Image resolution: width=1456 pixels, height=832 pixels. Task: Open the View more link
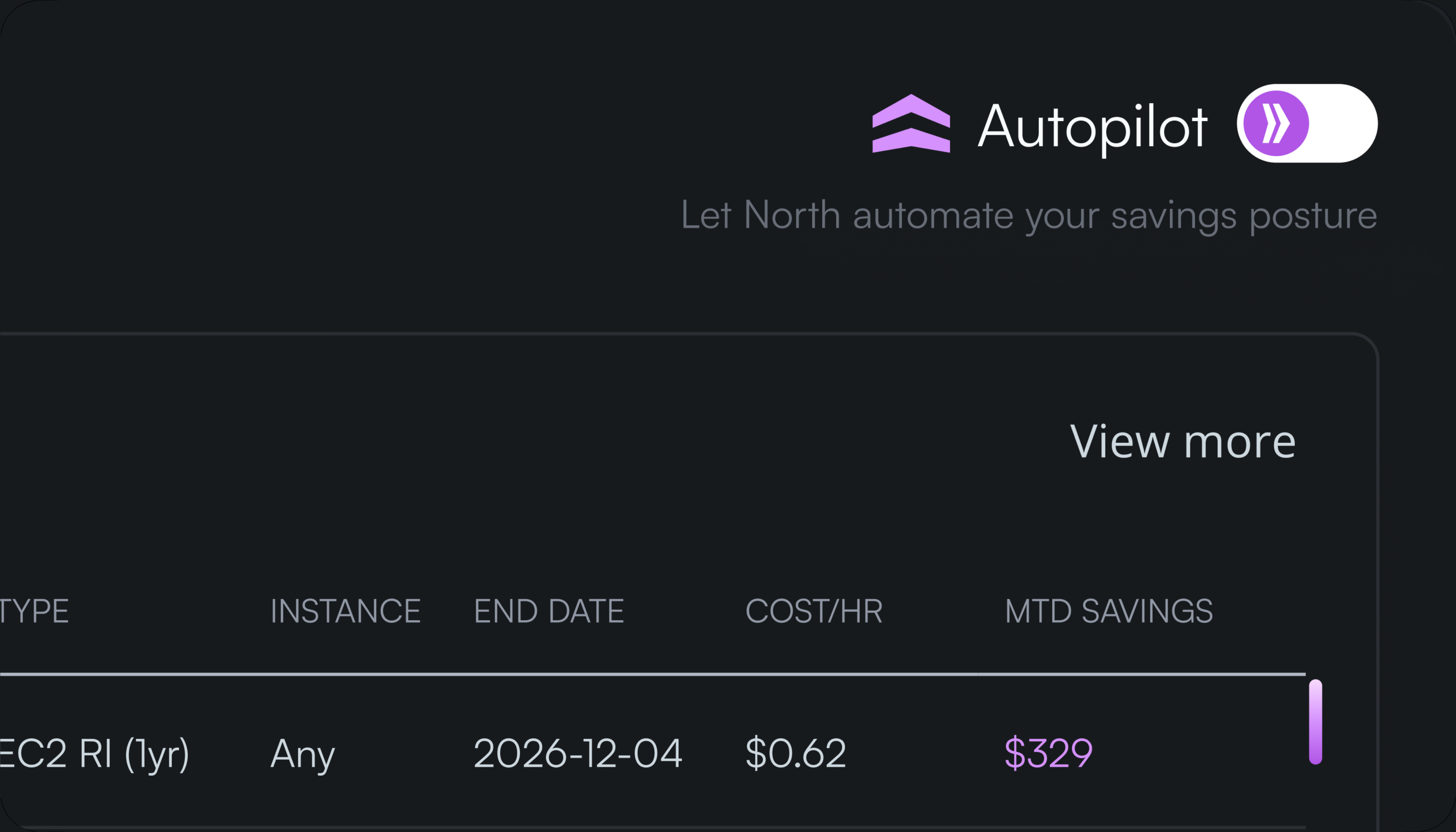[1182, 442]
